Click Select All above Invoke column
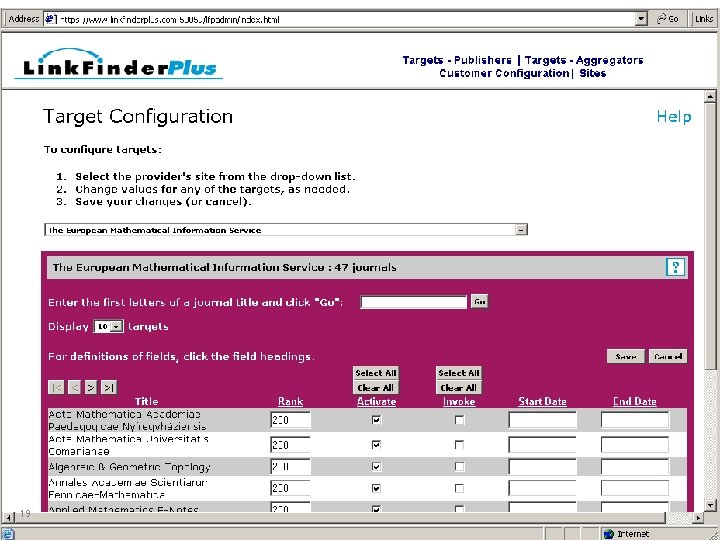 (x=459, y=373)
